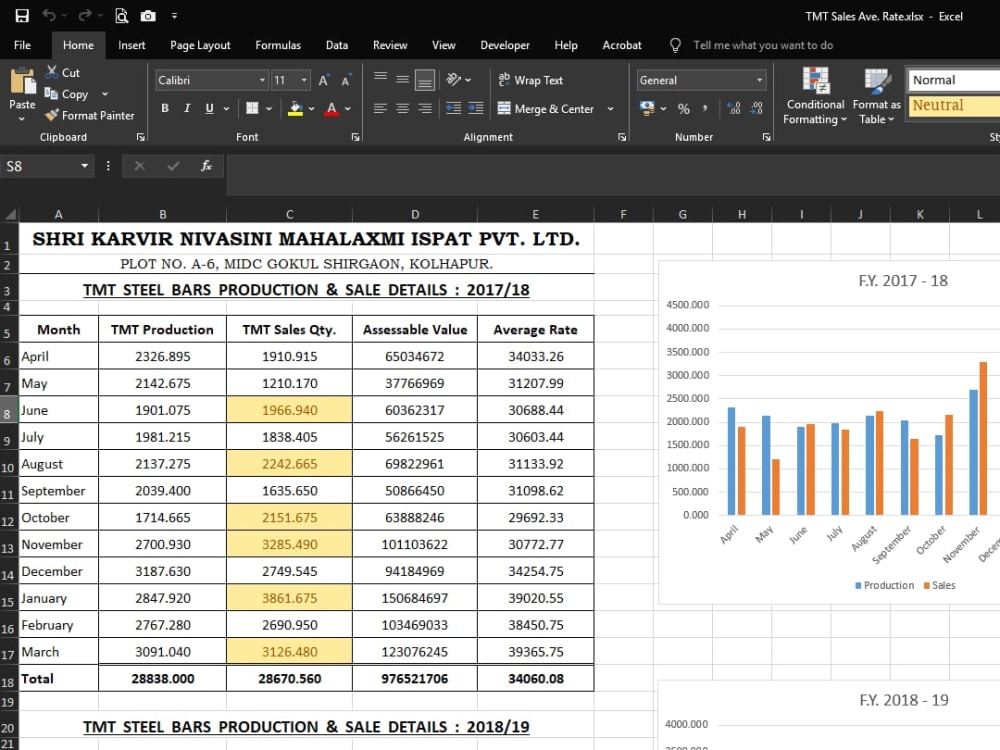Apply Comma Style number format
This screenshot has width=1000, height=750.
tap(705, 108)
